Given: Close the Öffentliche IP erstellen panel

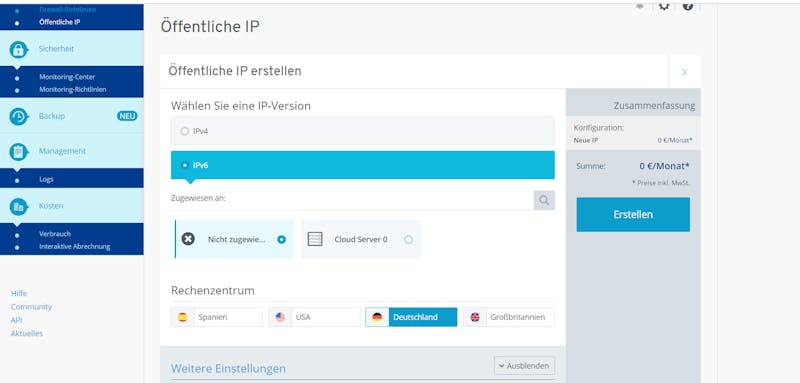Looking at the screenshot, I should pyautogui.click(x=685, y=72).
